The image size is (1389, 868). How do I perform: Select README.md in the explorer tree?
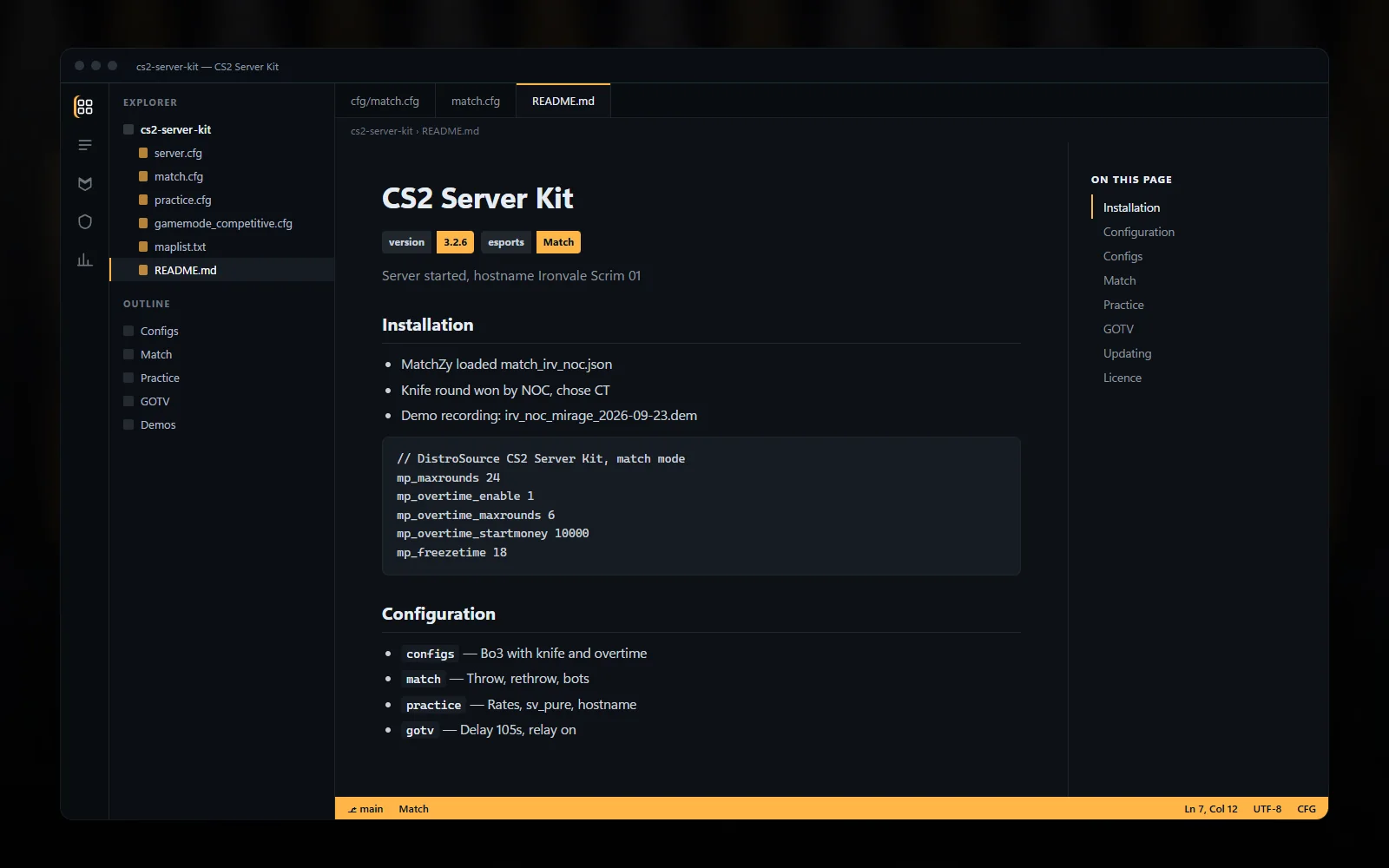point(221,270)
